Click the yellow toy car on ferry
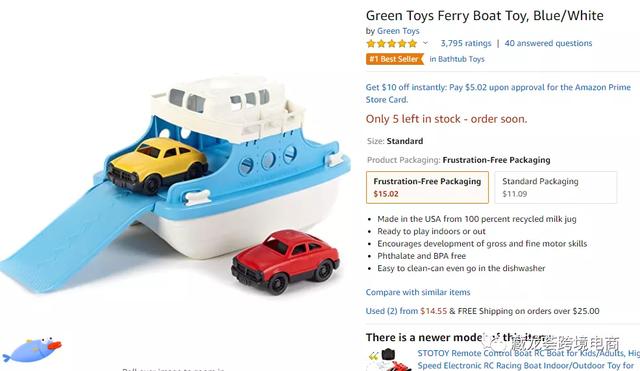 pos(158,165)
